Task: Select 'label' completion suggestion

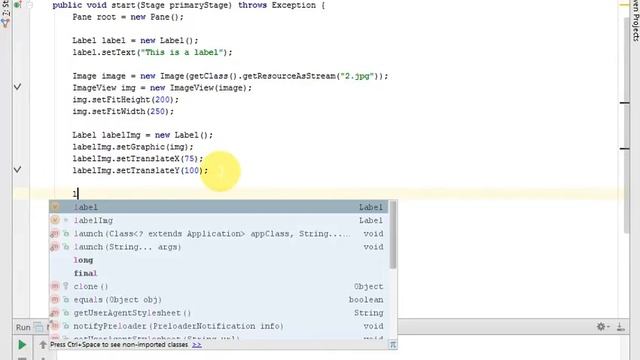Action: point(219,207)
